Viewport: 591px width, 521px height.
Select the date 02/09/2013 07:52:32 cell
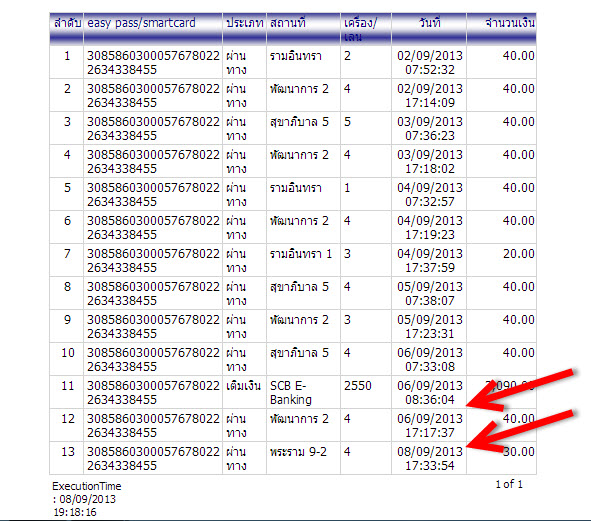429,62
